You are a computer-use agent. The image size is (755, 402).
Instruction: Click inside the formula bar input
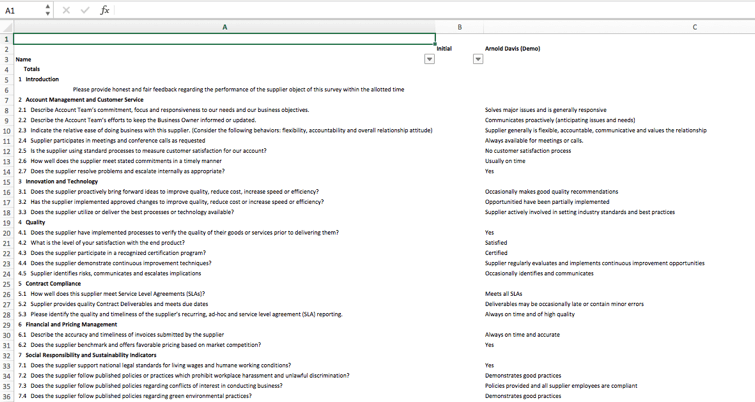(433, 10)
